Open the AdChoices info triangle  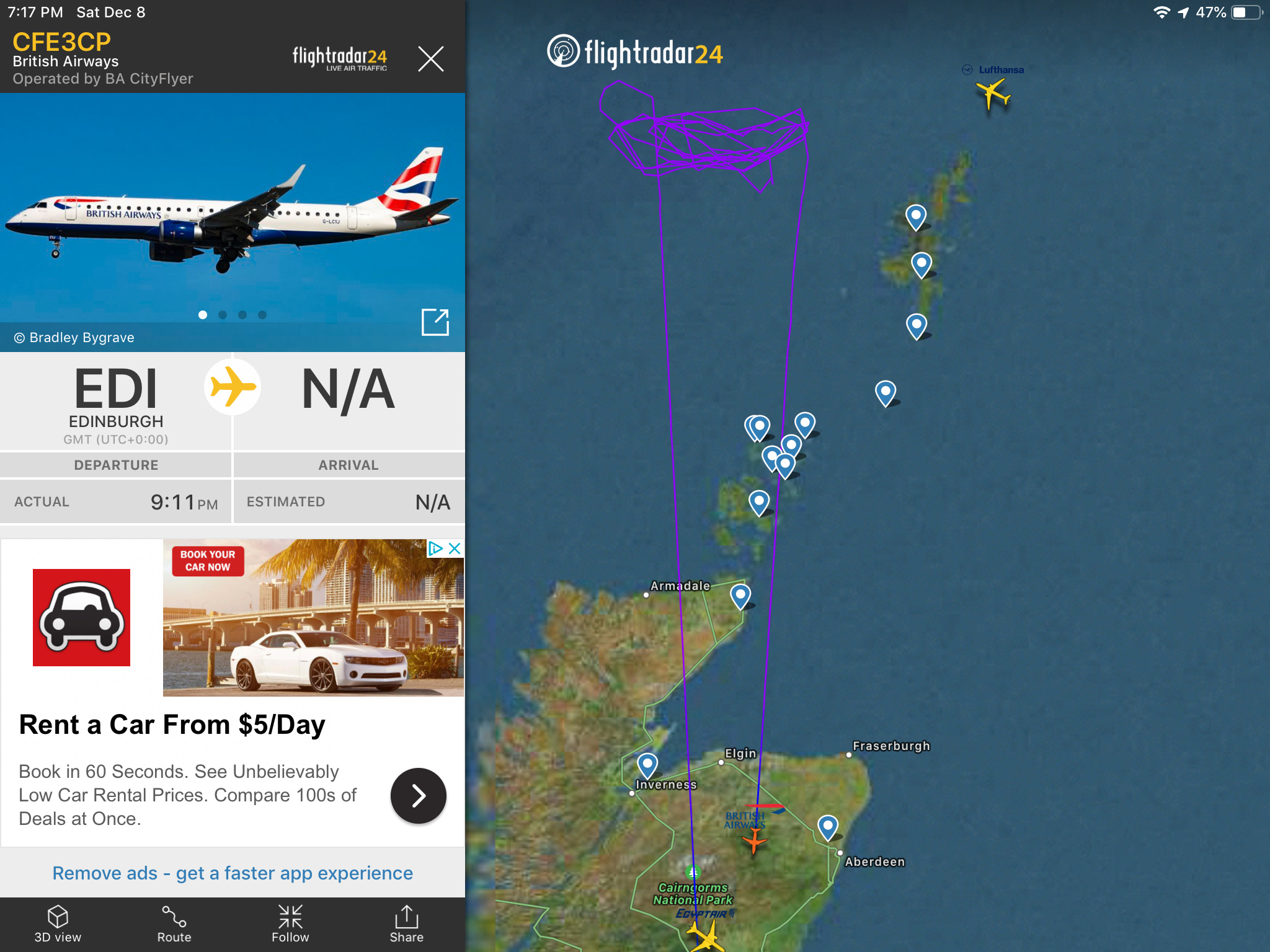(435, 549)
